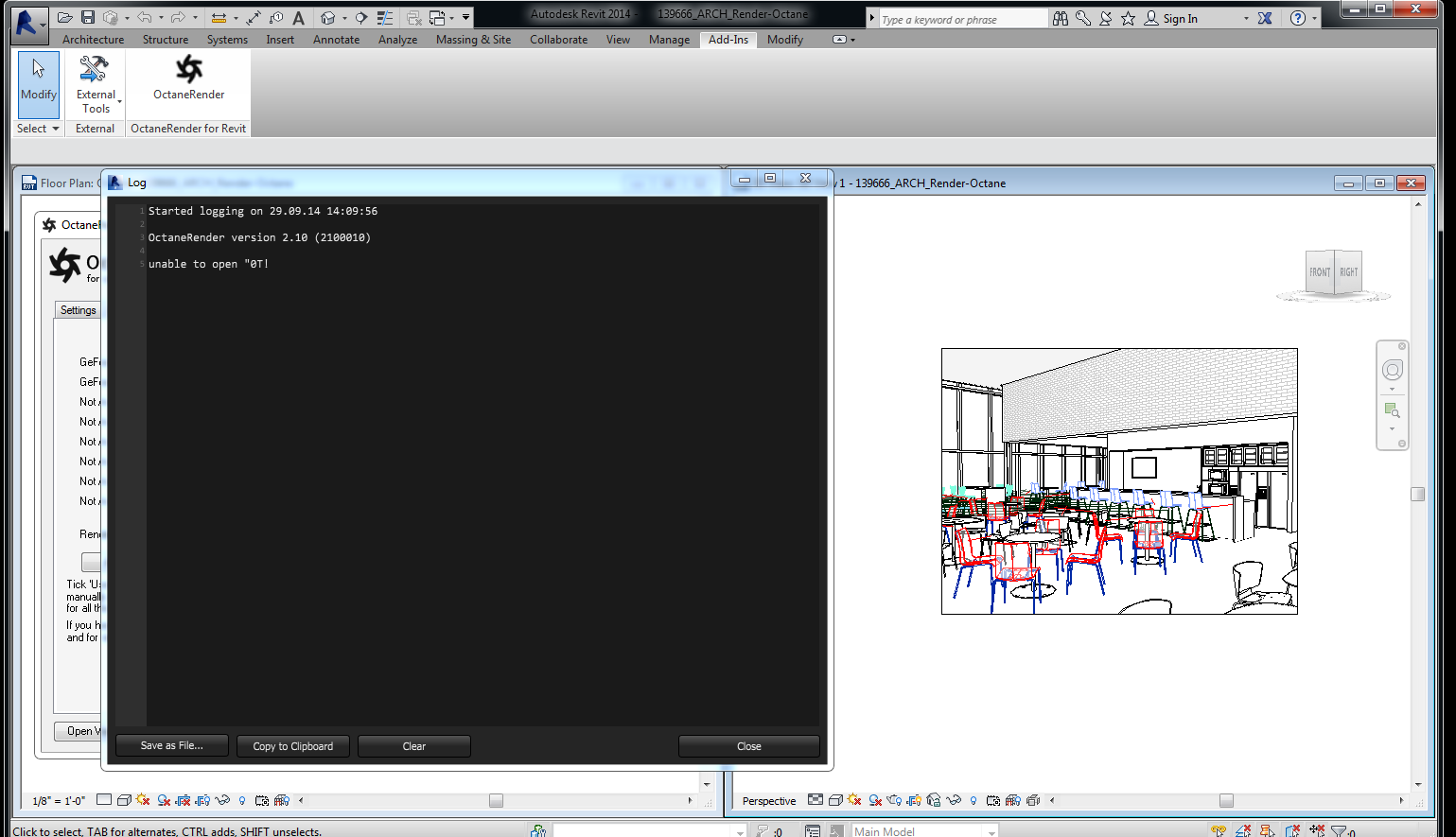Viewport: 1456px width, 837px height.
Task: Select the Section tool icon
Action: (x=361, y=17)
